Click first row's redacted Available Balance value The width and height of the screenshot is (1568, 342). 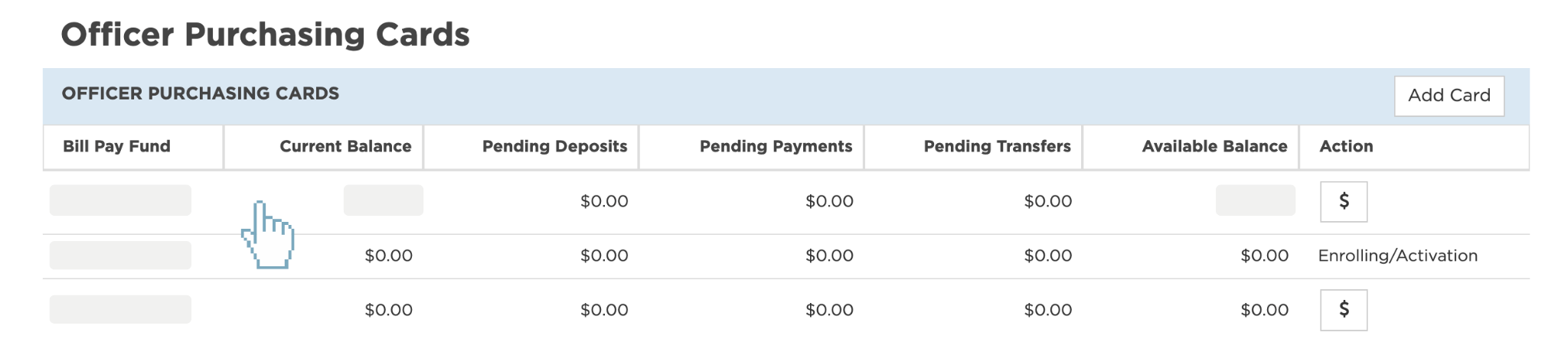point(1255,200)
